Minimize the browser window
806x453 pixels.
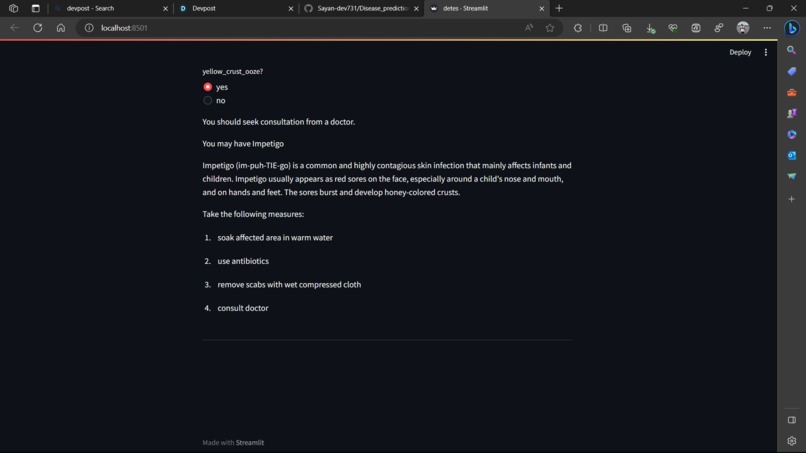tap(745, 8)
